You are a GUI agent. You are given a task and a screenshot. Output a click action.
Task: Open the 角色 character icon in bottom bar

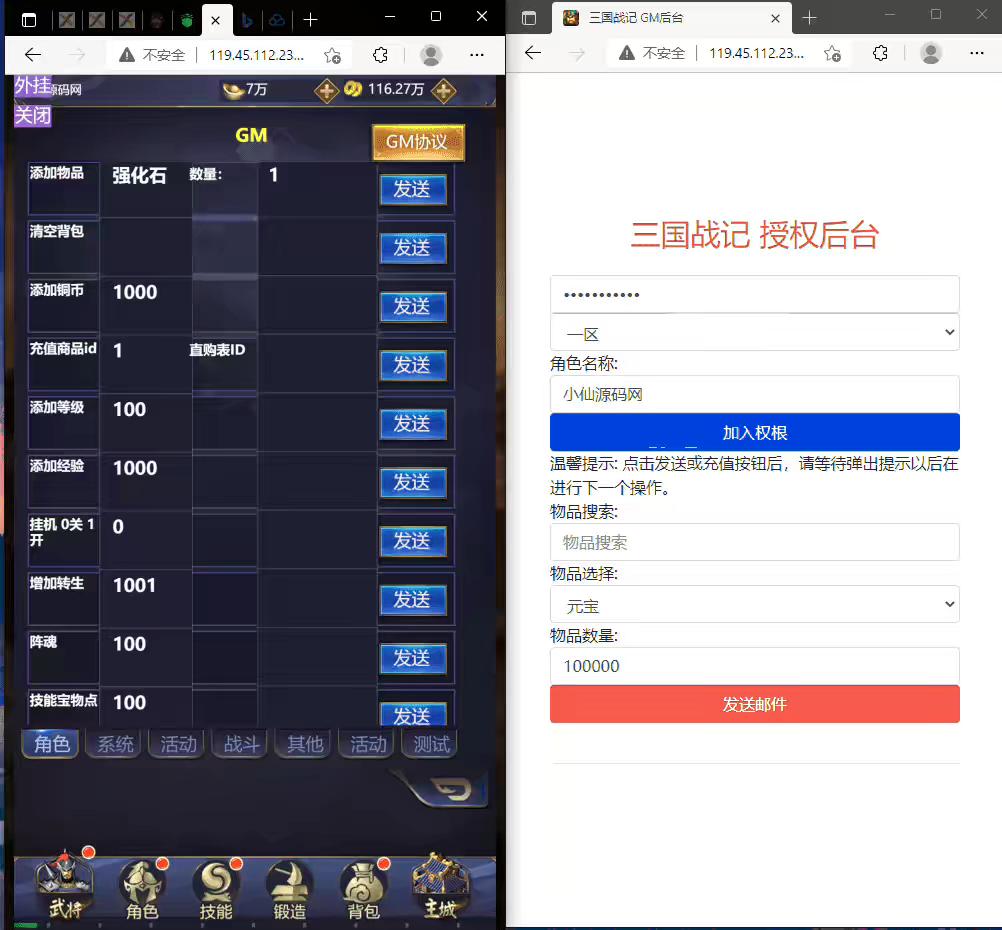tap(142, 889)
